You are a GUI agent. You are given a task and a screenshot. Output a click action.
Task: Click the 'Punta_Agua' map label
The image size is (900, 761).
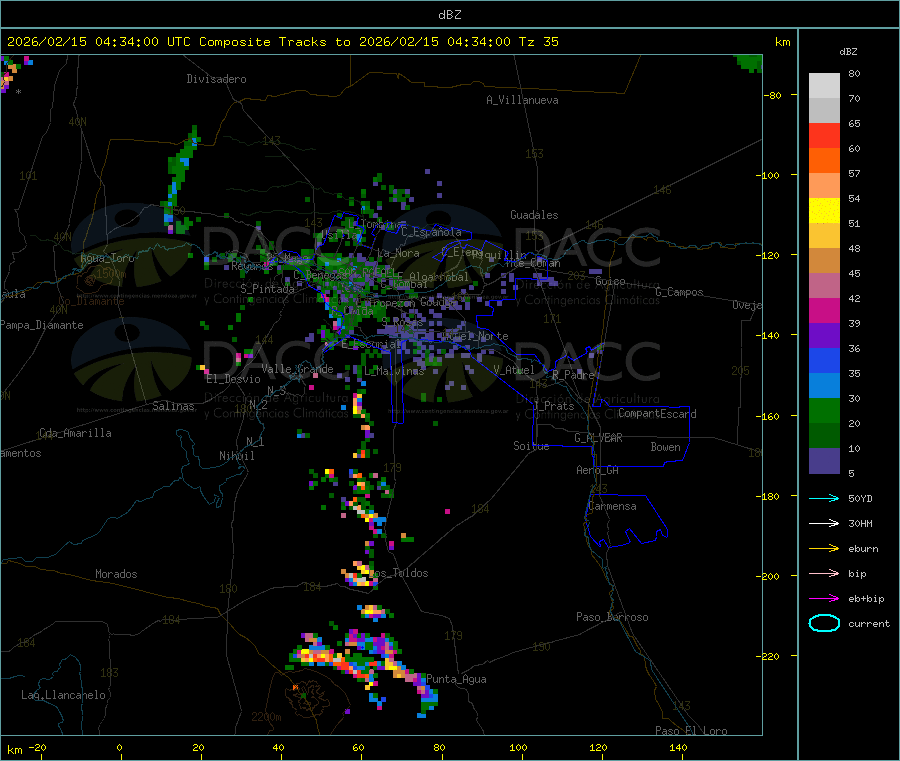pyautogui.click(x=456, y=679)
